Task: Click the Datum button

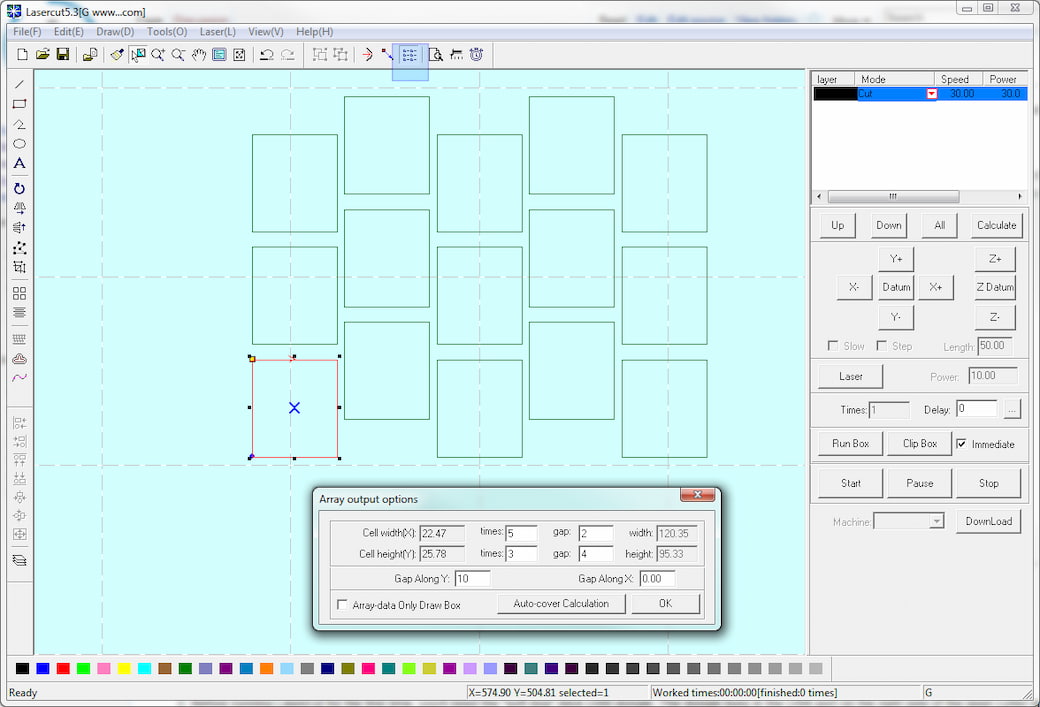Action: coord(896,287)
